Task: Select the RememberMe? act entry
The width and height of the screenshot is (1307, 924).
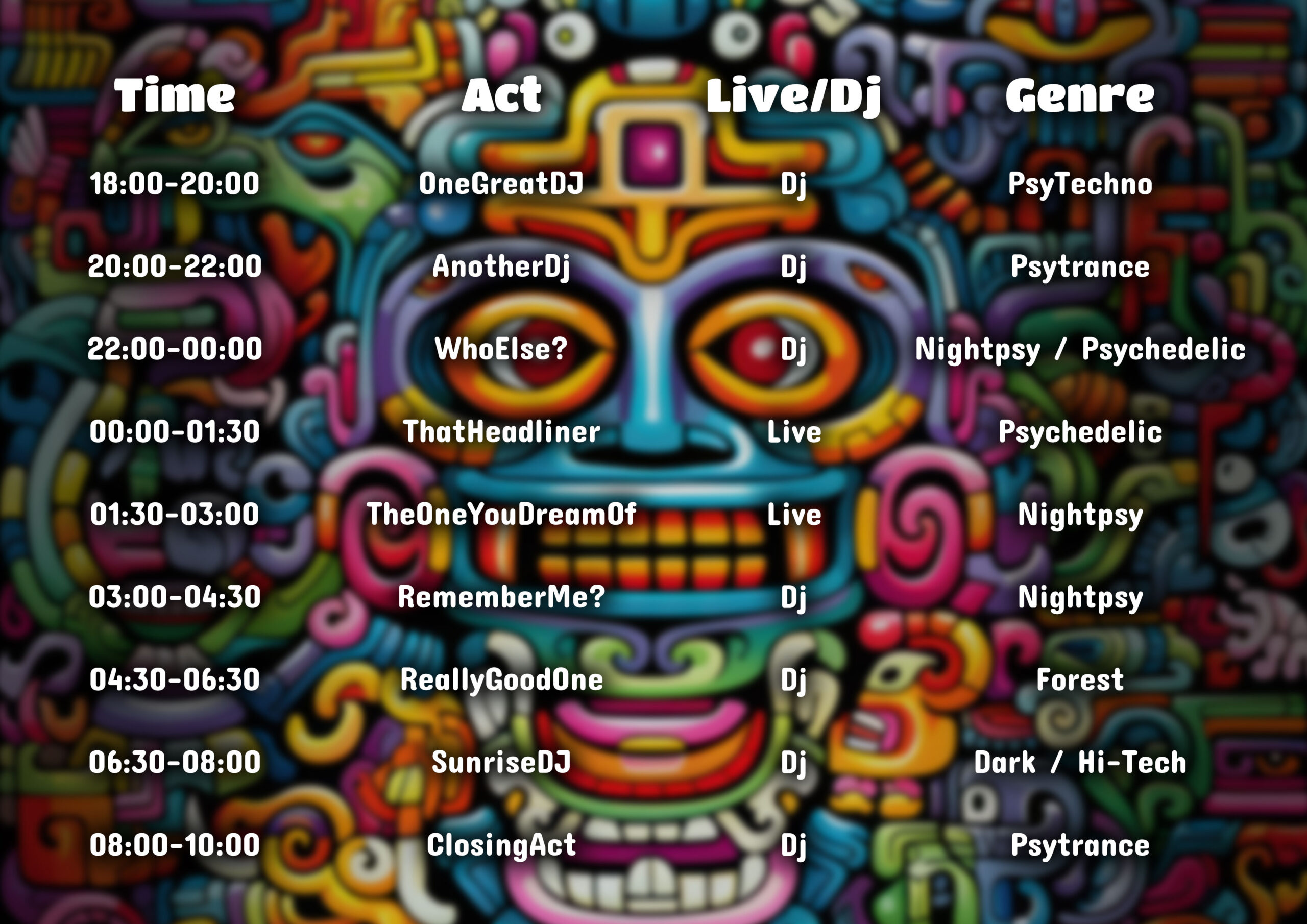Action: pyautogui.click(x=501, y=597)
